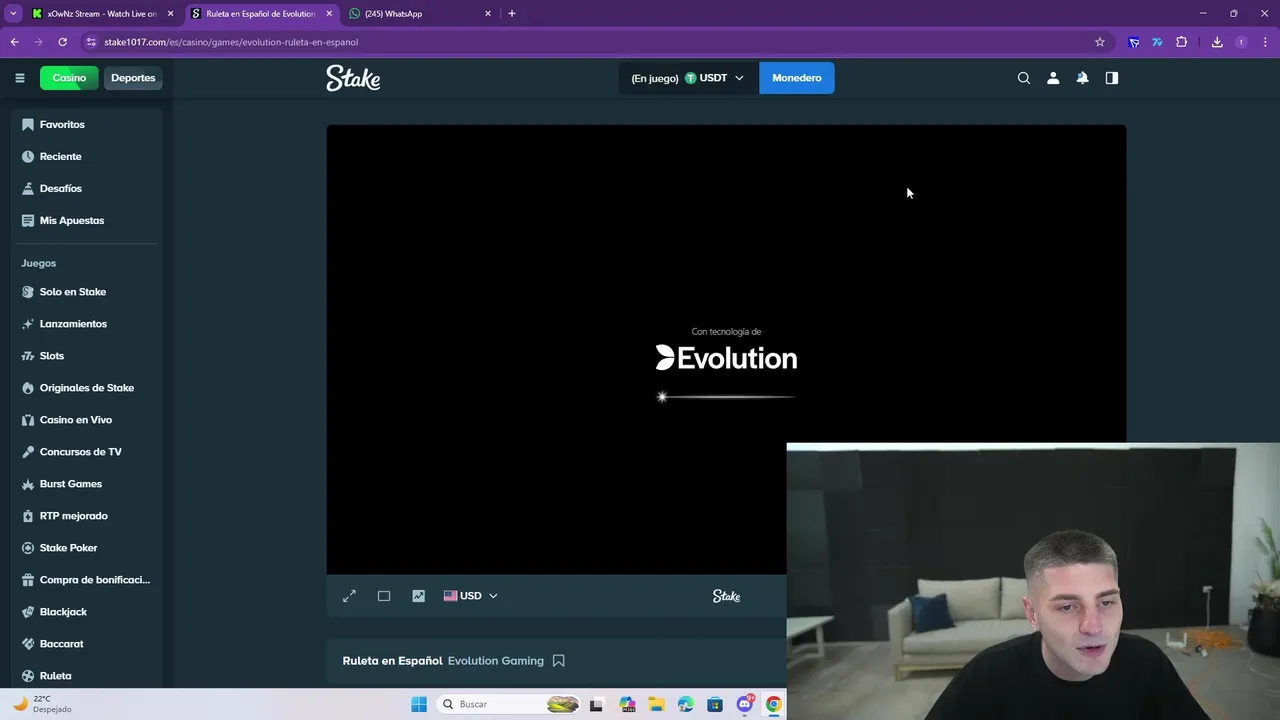Open the 7TV extension icon

[x=1157, y=42]
